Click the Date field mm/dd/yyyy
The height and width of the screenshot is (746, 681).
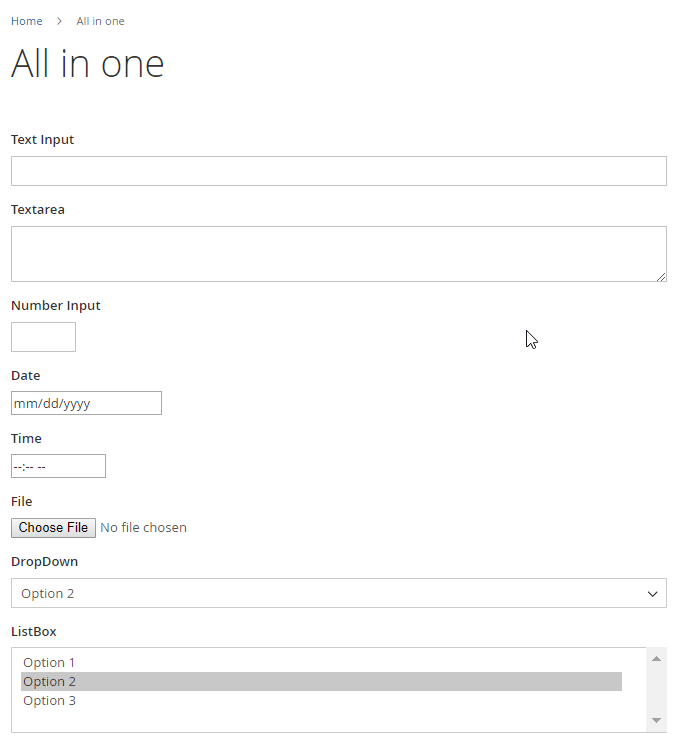(x=86, y=403)
